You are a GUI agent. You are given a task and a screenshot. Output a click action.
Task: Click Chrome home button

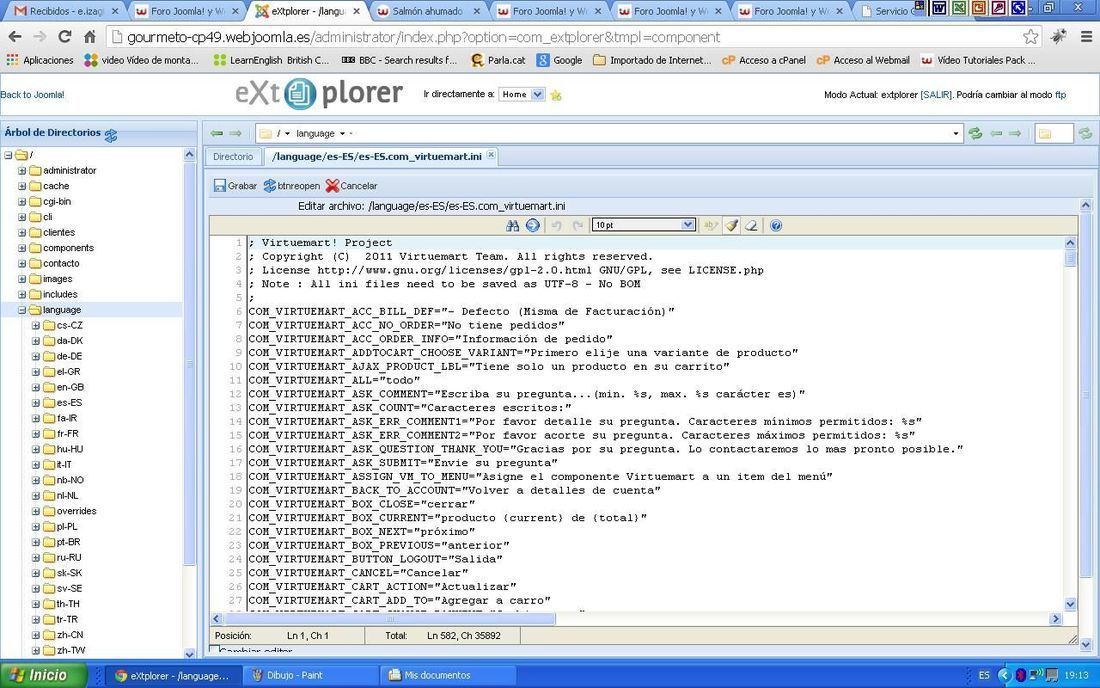pos(89,36)
